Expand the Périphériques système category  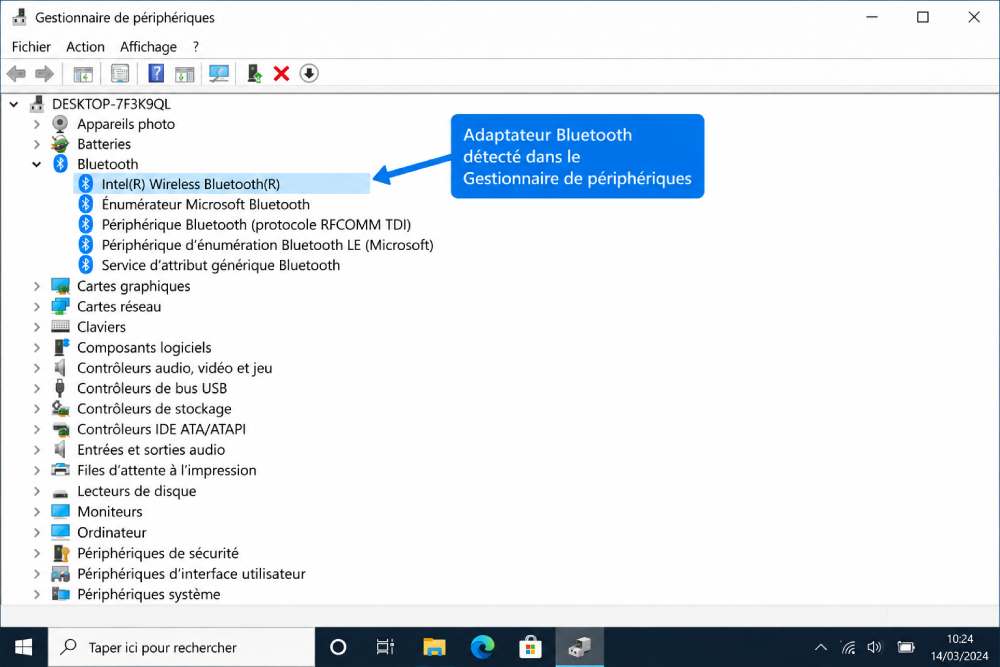click(x=37, y=594)
